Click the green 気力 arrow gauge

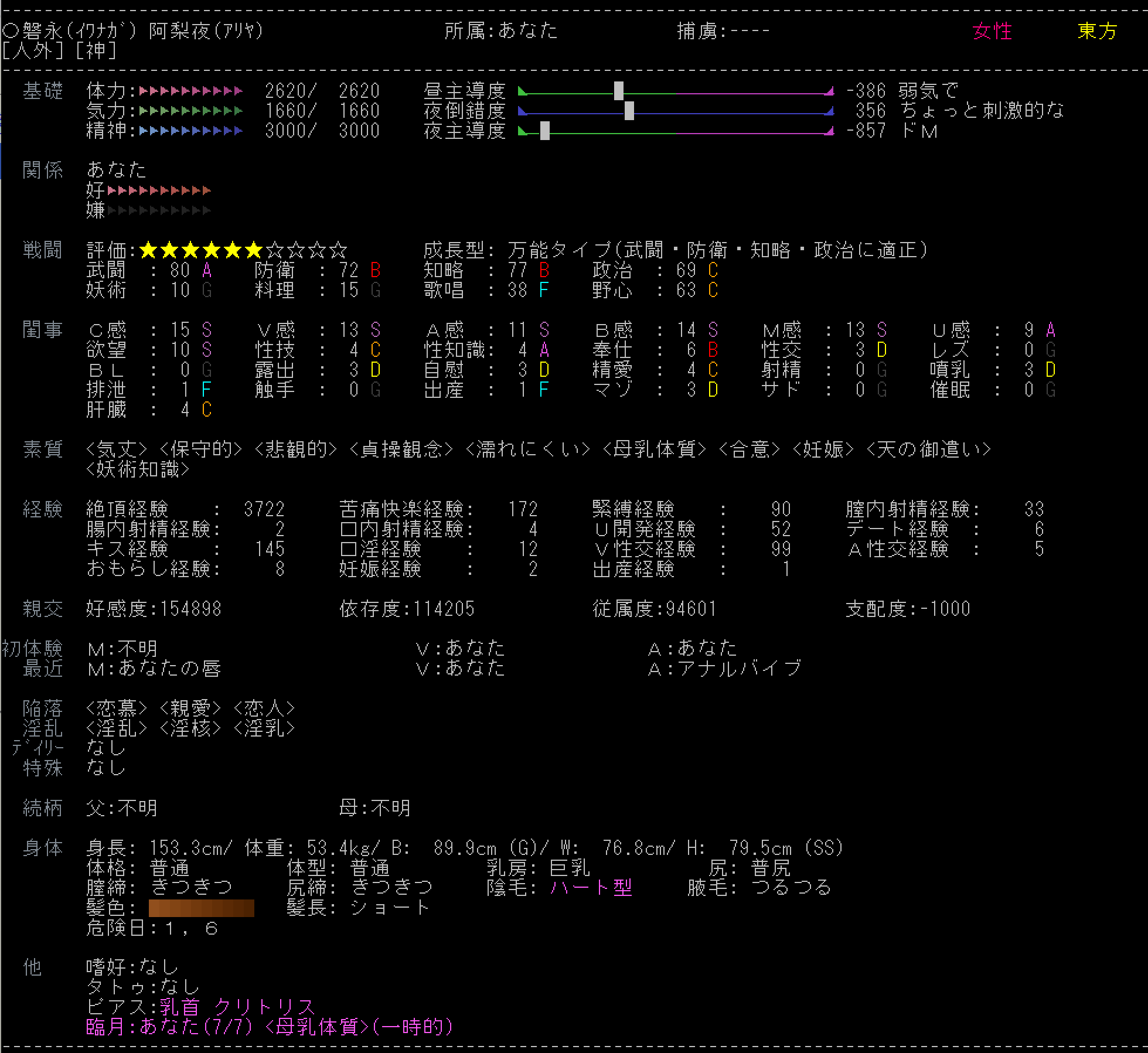pos(190,111)
